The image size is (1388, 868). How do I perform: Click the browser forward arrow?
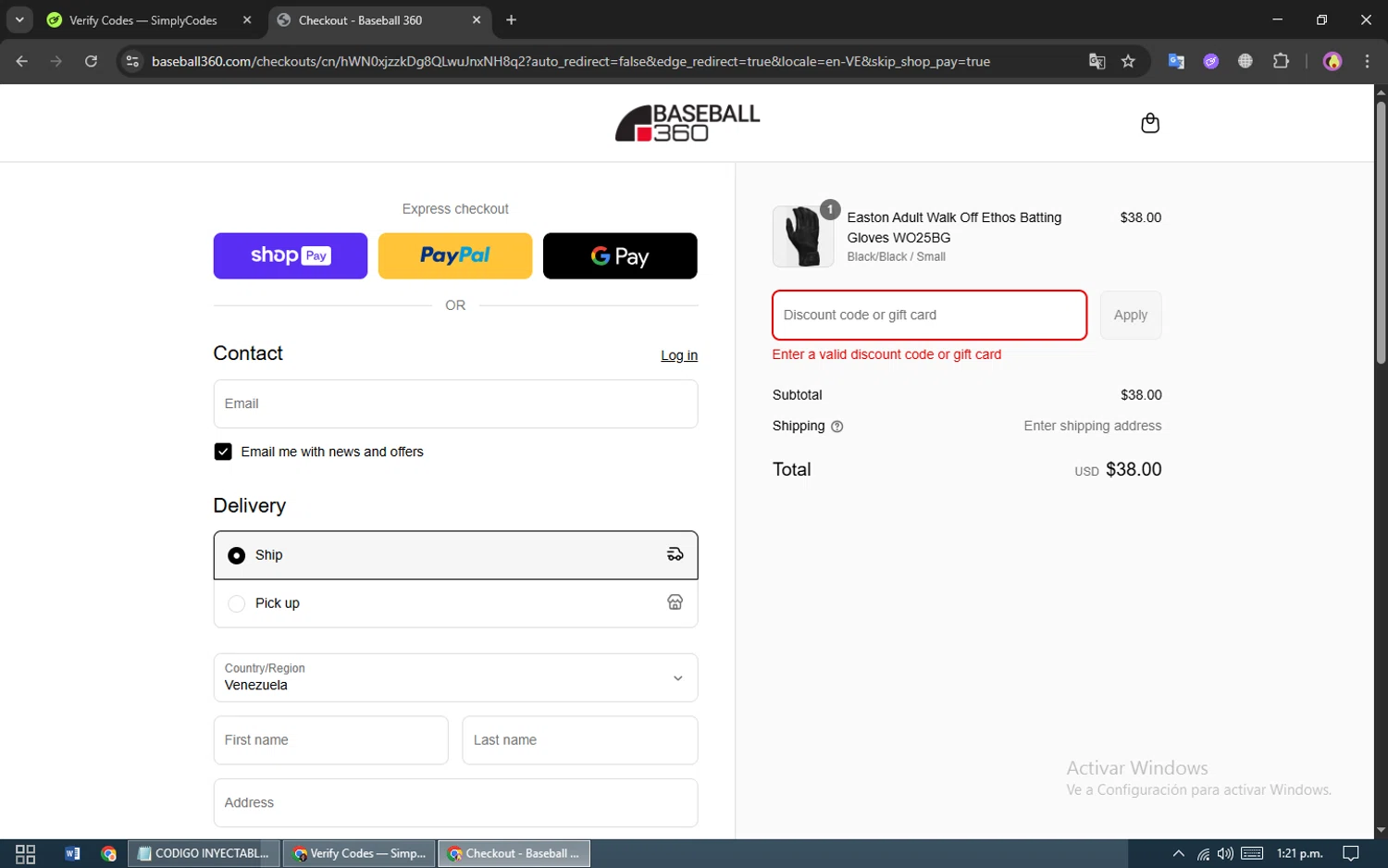click(x=56, y=61)
